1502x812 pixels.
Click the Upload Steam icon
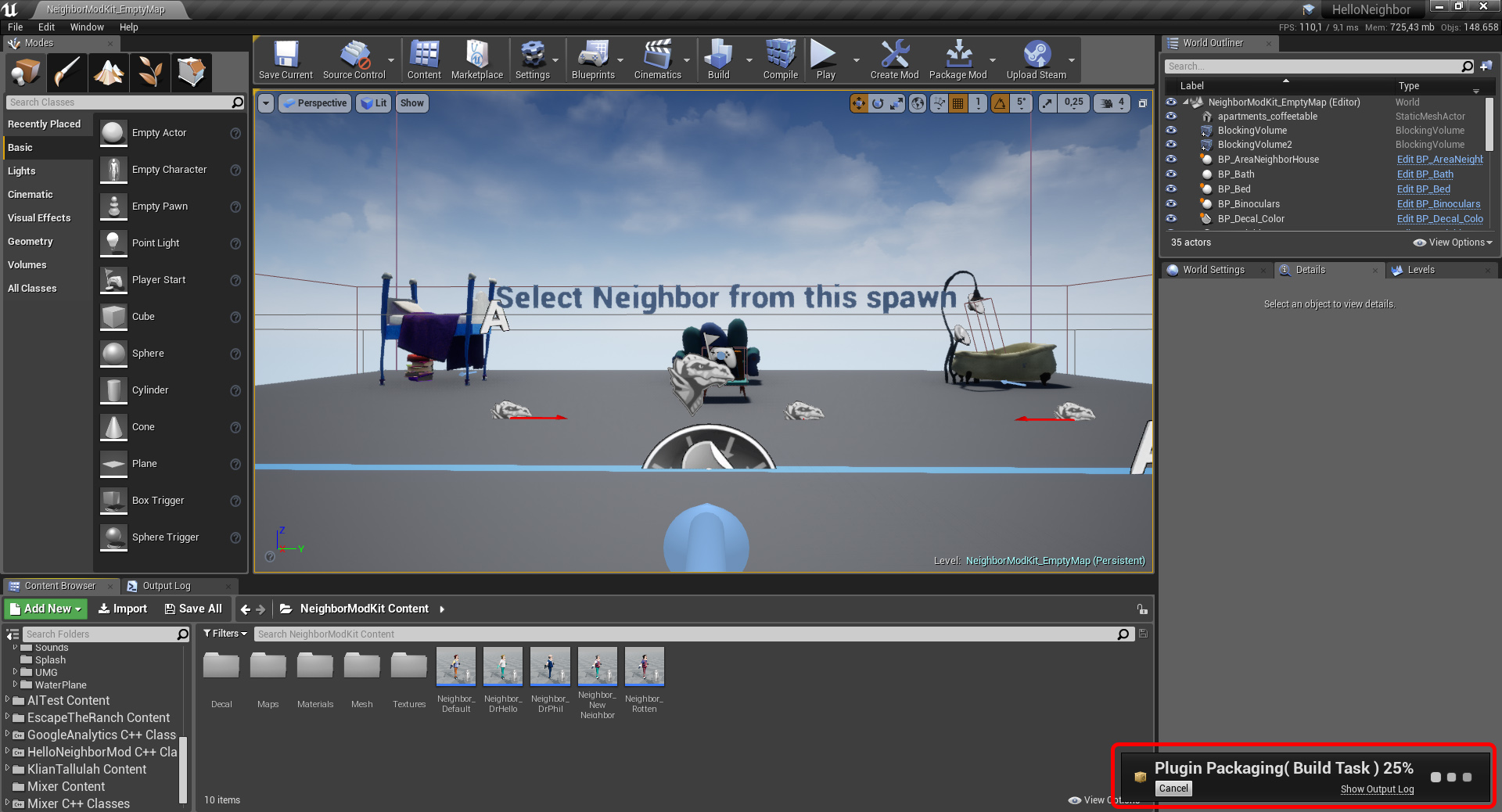(1036, 59)
